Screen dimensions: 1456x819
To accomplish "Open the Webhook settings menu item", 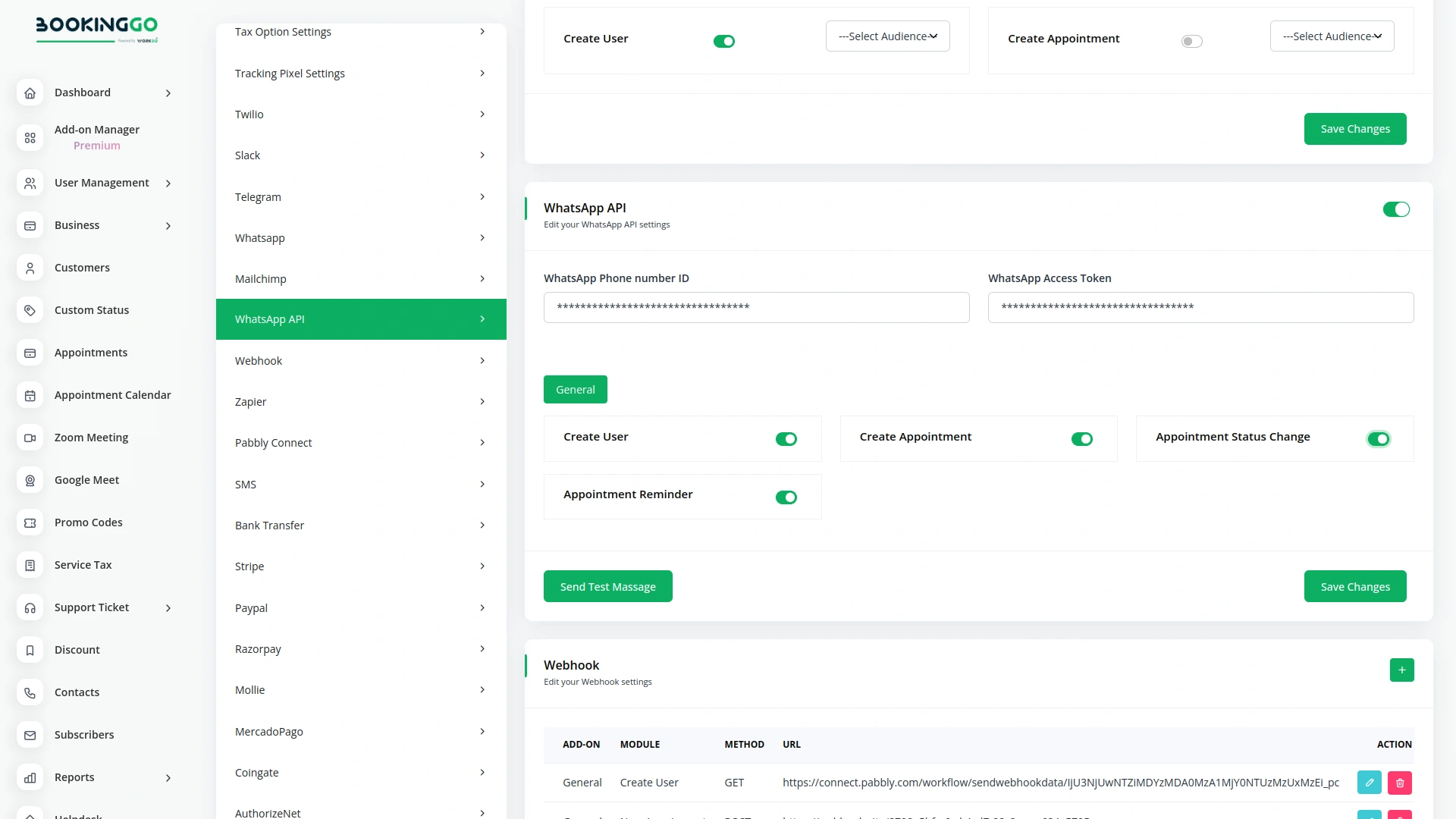I will 360,361.
